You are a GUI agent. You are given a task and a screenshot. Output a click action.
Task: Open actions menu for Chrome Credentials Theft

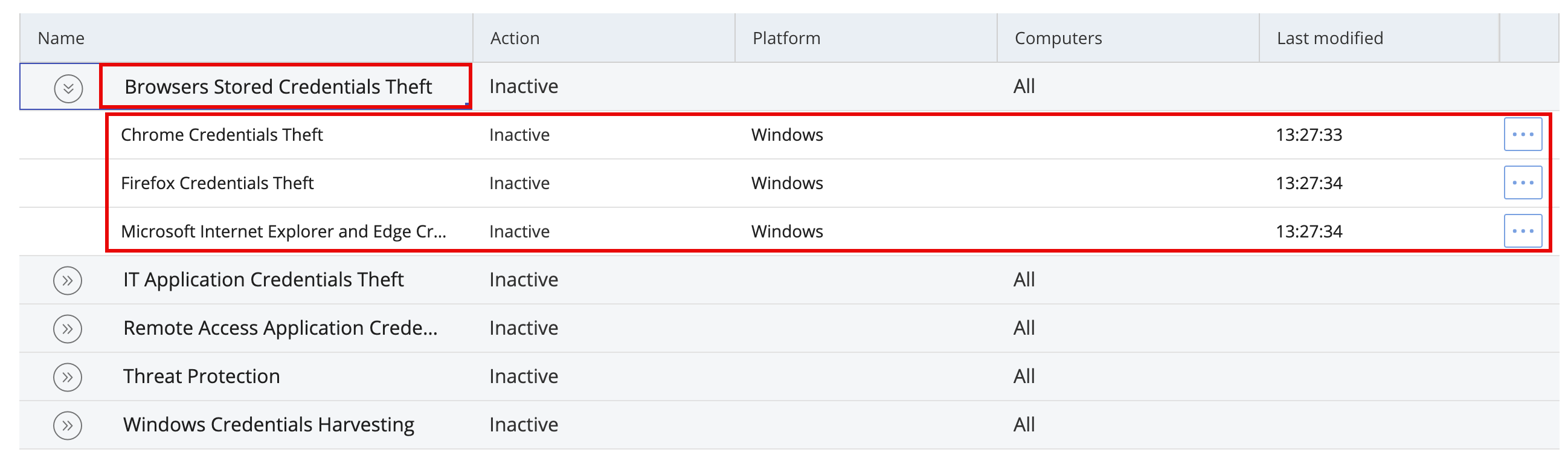pyautogui.click(x=1521, y=134)
